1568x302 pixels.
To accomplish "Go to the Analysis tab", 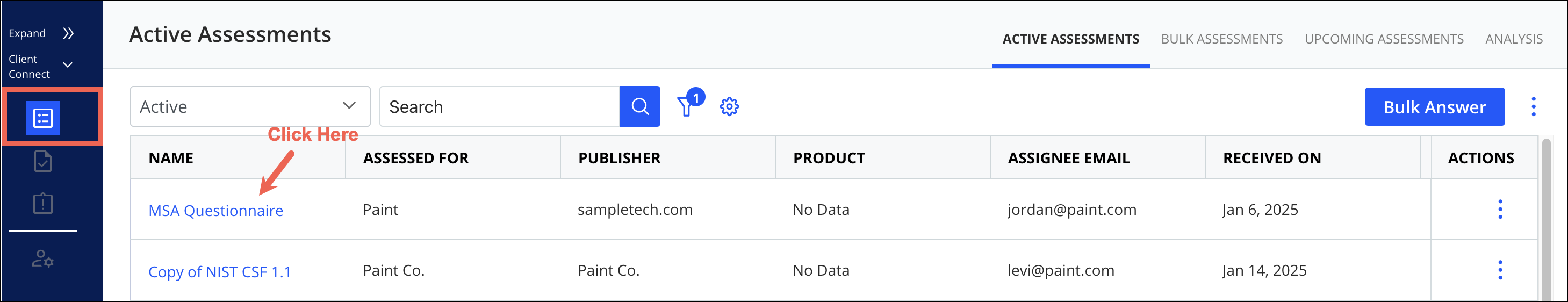I will click(1513, 39).
